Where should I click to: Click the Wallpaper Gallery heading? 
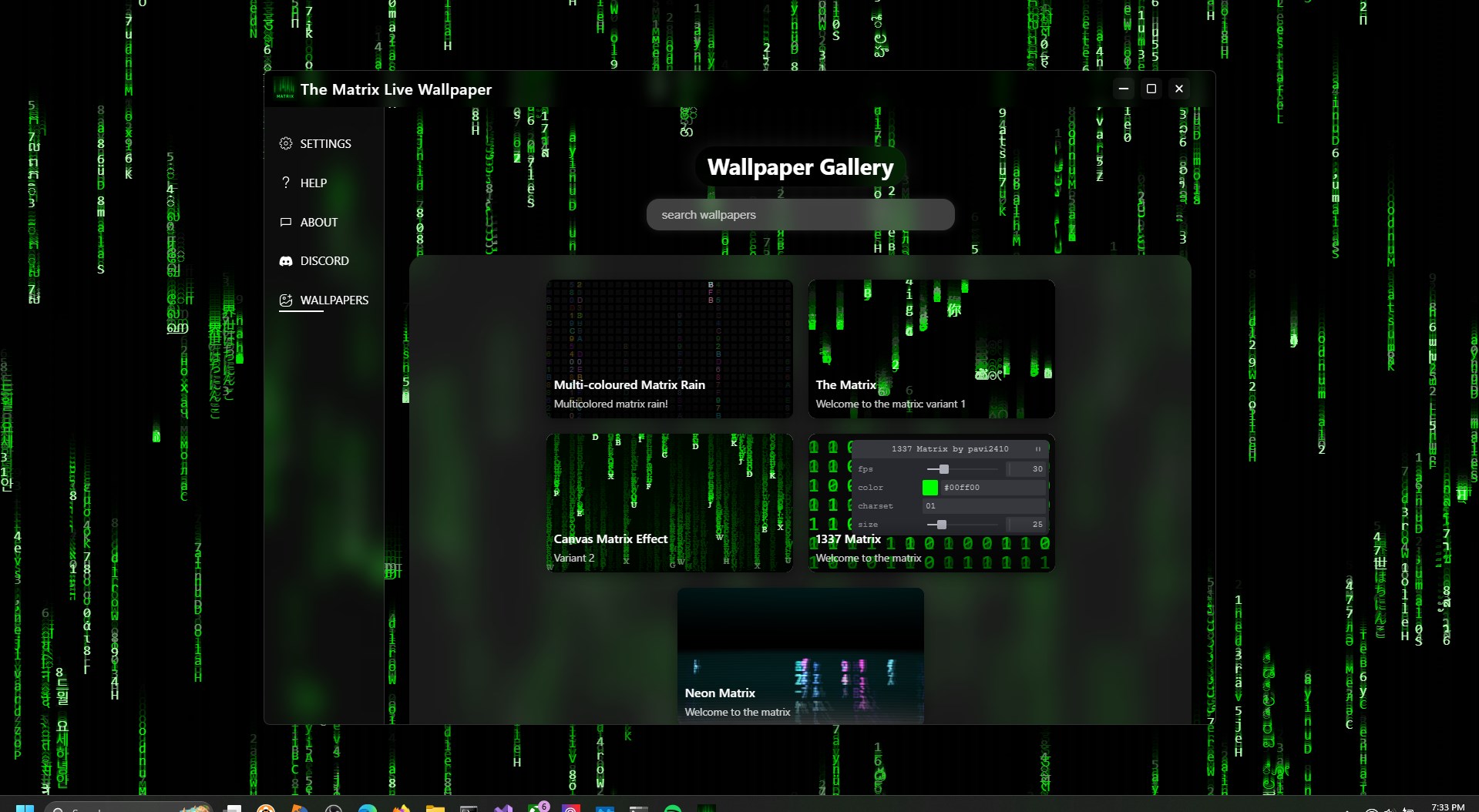pos(800,167)
